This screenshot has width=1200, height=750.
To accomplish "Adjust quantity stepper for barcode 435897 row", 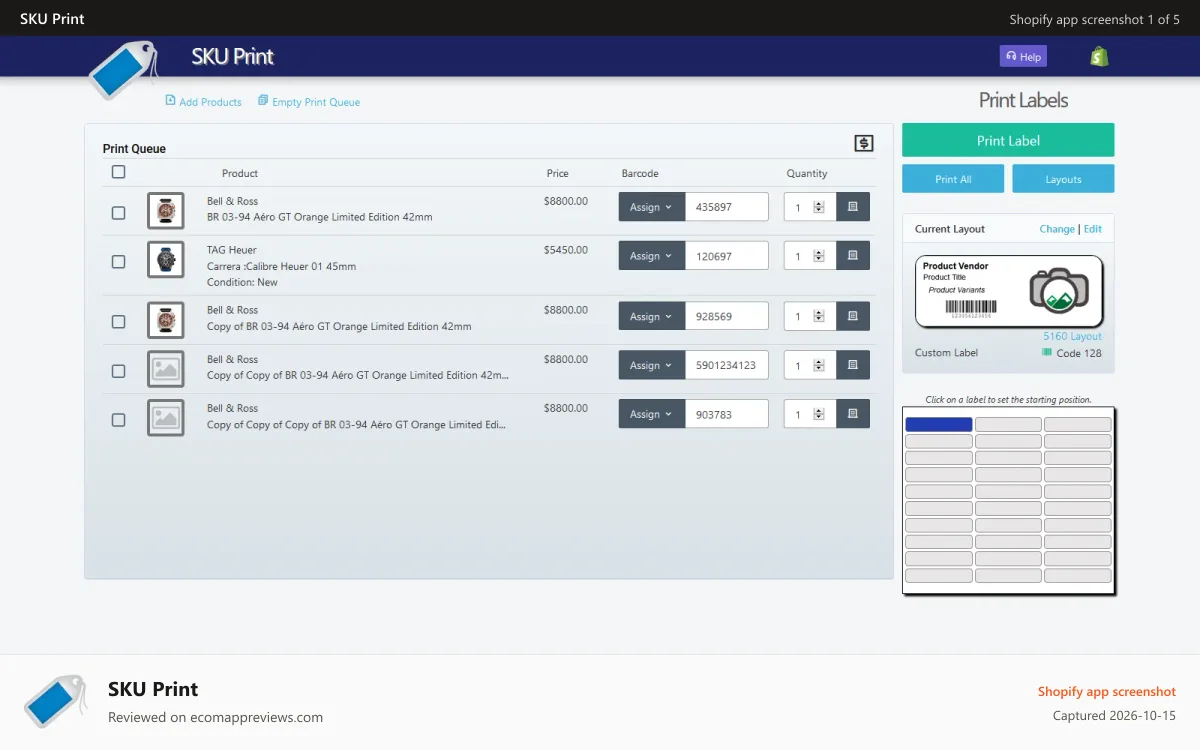I will (819, 207).
